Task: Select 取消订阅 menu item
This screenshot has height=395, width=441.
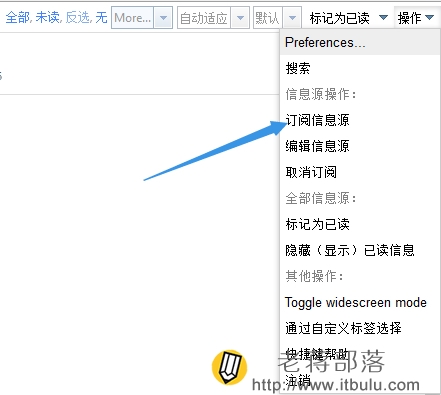Action: click(x=360, y=172)
